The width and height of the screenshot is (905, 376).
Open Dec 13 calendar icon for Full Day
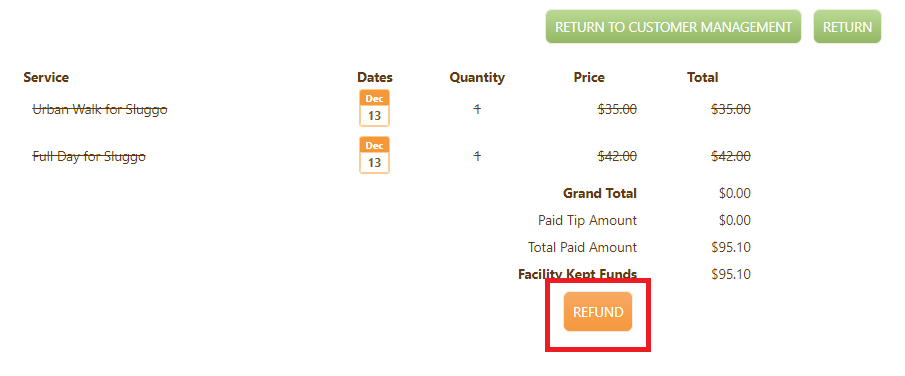[375, 155]
